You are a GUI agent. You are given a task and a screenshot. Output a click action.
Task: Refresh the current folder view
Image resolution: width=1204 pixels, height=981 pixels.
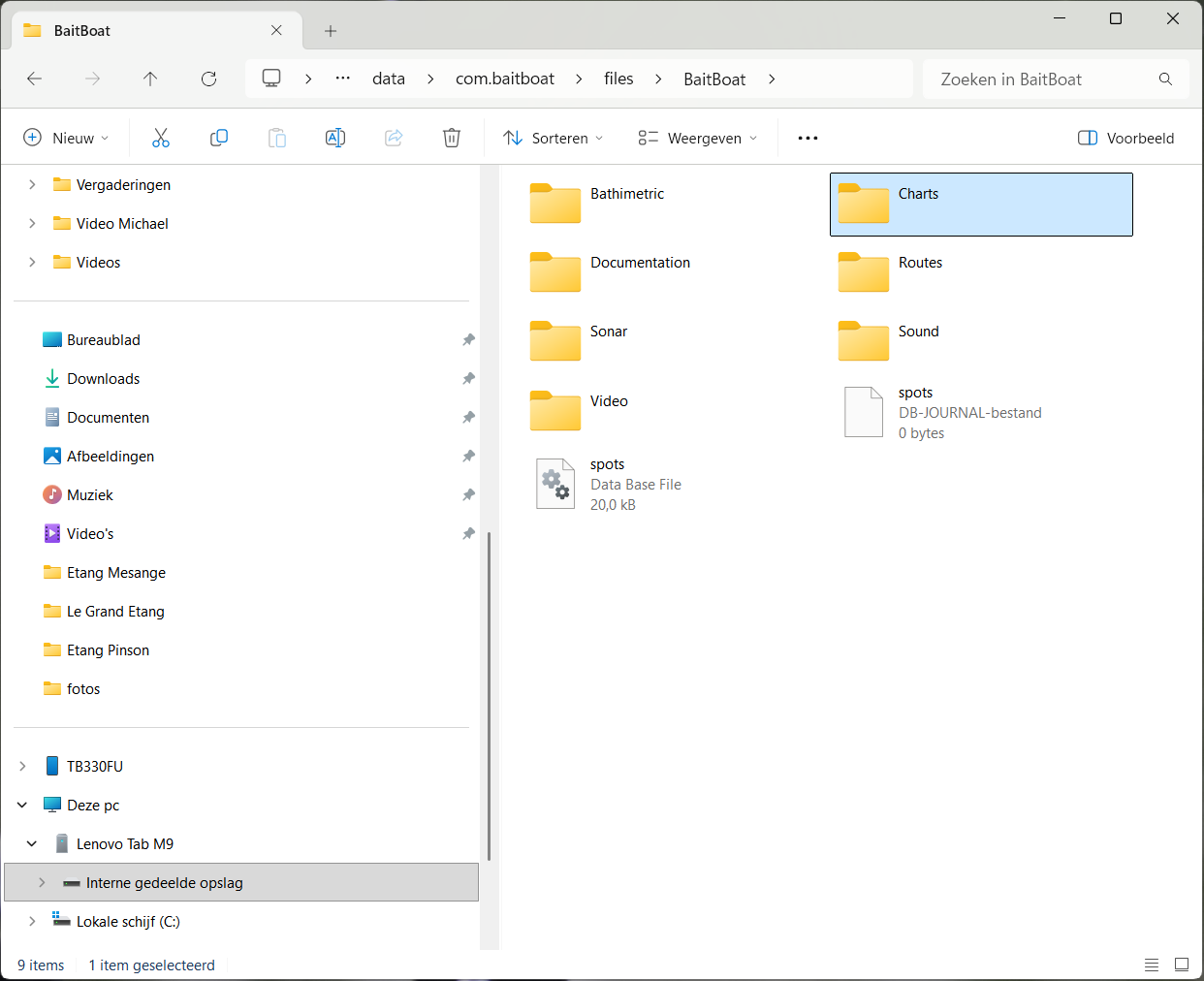[x=208, y=79]
